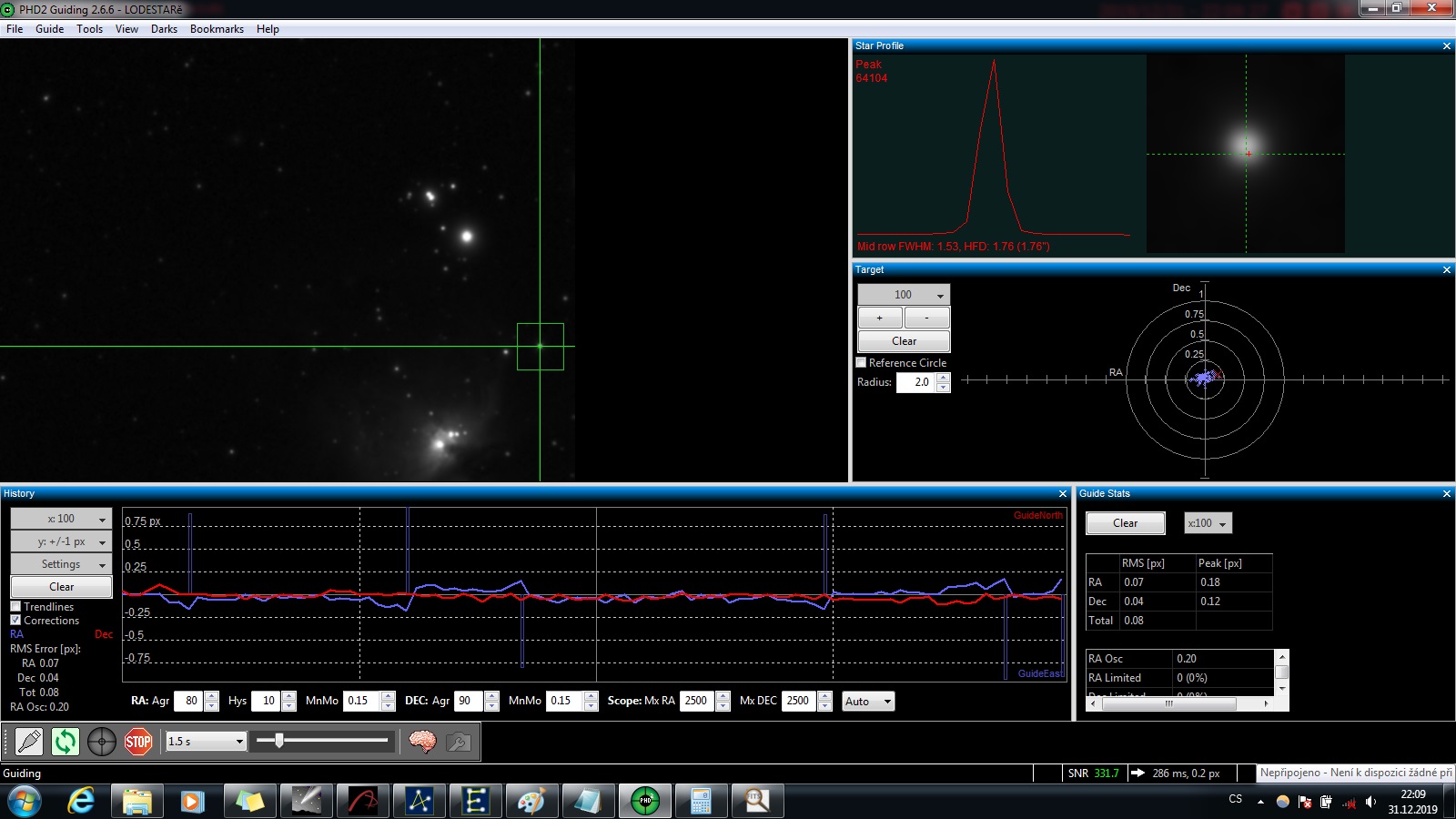Open the Guide Stats x:100 dropdown

pyautogui.click(x=1208, y=523)
